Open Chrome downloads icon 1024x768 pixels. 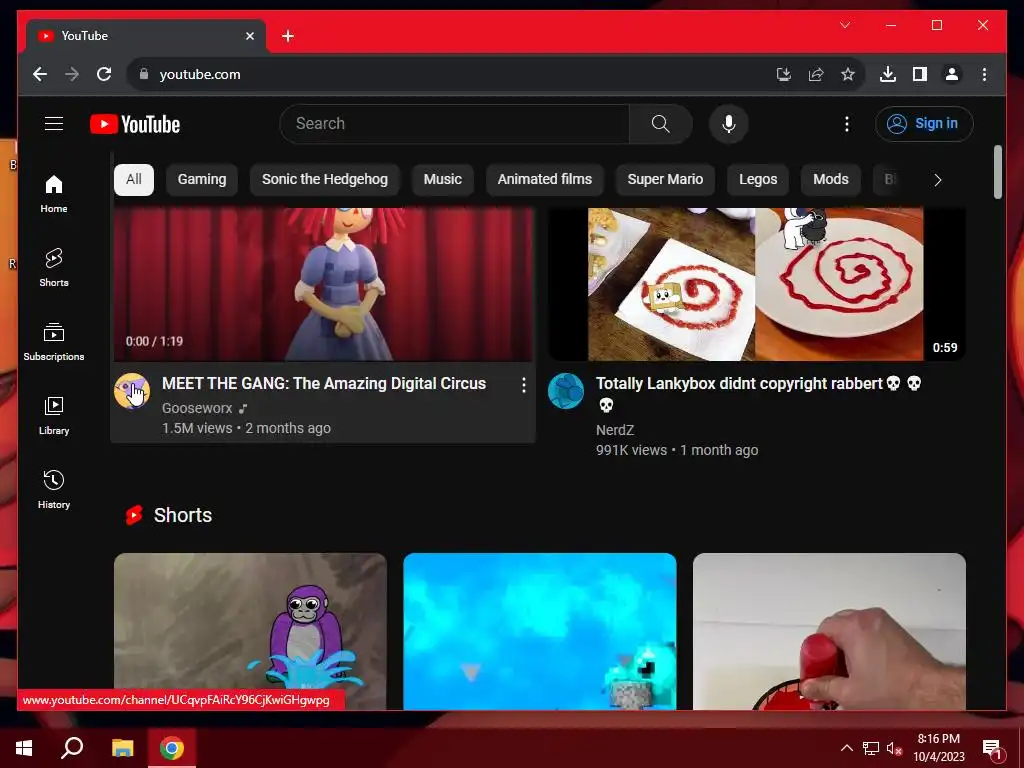pos(888,74)
